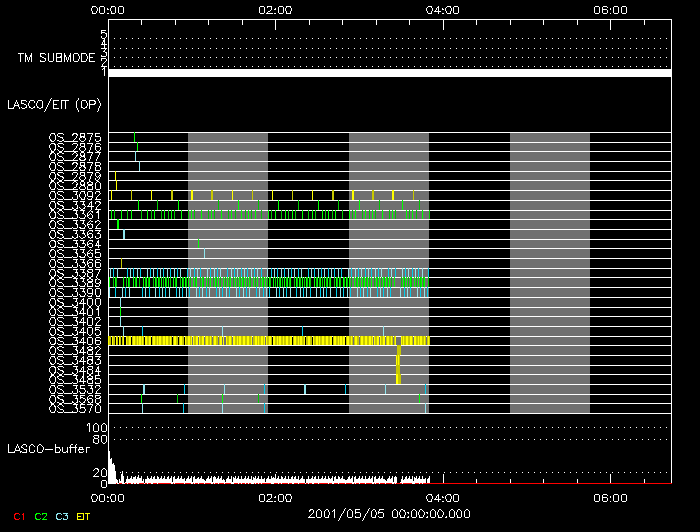Click the green marker in OS_3364 row
Image resolution: width=700 pixels, height=532 pixels.
pos(199,244)
